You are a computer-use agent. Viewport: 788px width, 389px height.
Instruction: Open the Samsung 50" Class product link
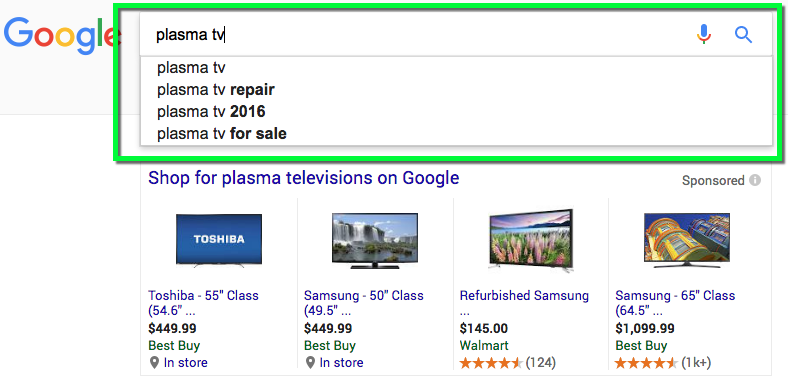tap(363, 303)
